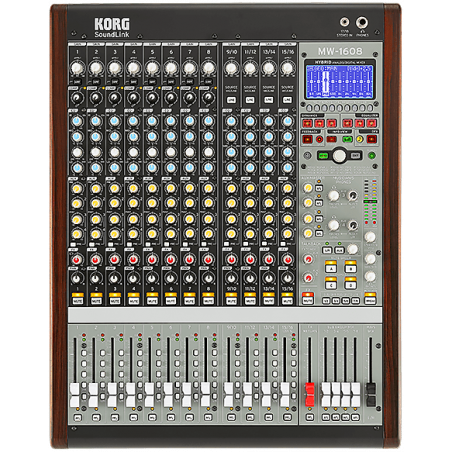
Task: Toggle the LINE switch on channel 5
Action: pyautogui.click(x=152, y=82)
